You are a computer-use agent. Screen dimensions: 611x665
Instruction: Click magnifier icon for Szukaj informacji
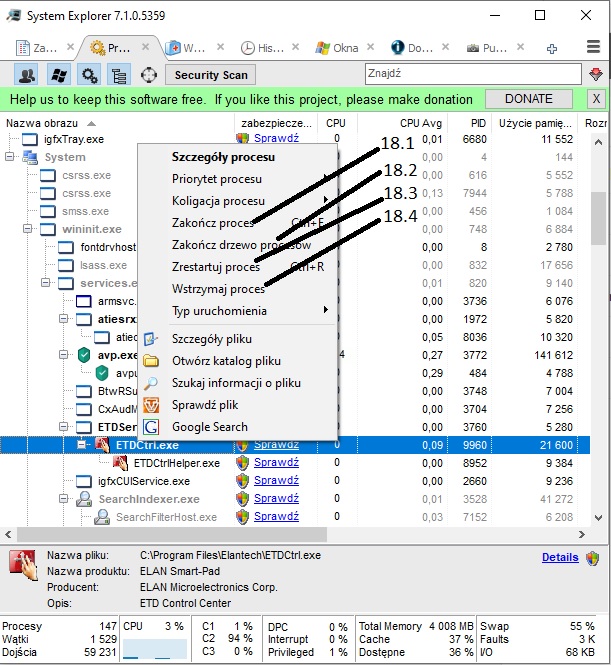tap(151, 383)
